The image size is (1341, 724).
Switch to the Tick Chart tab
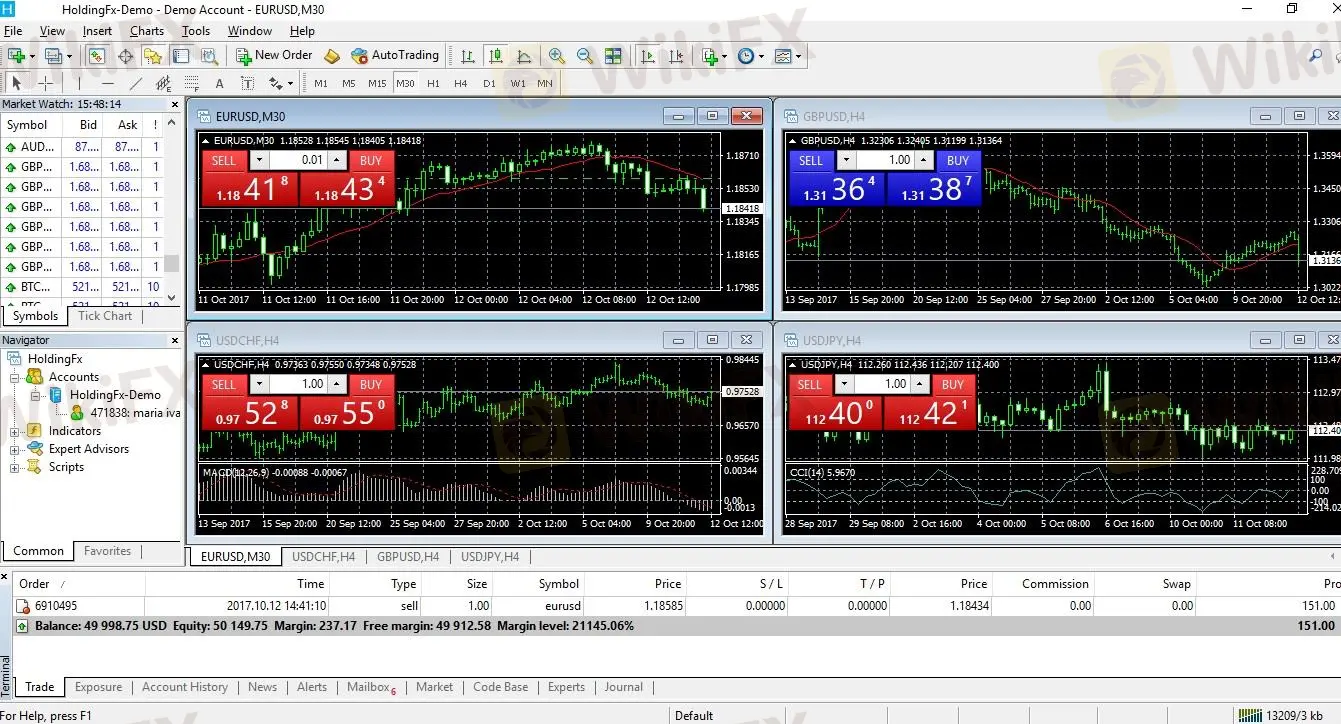[x=105, y=316]
